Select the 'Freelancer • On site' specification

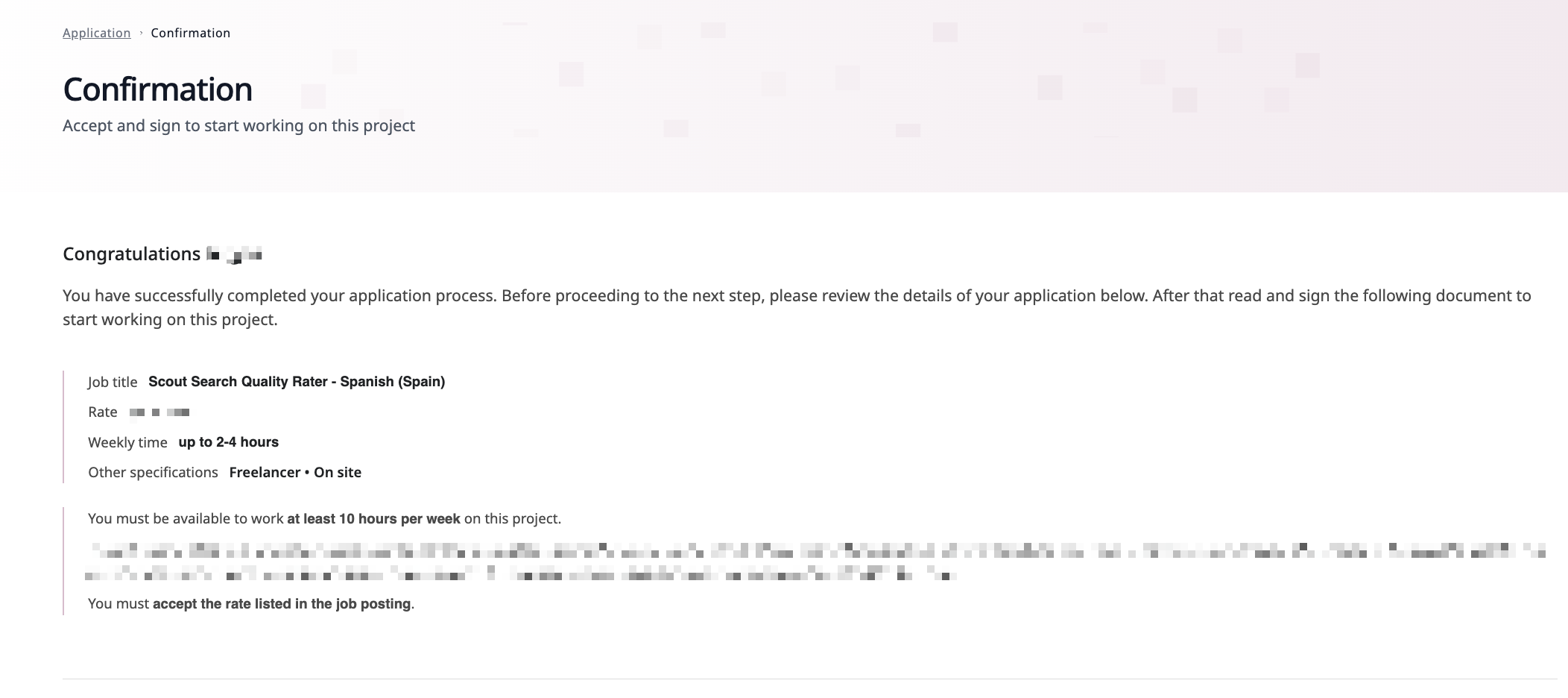(x=294, y=472)
